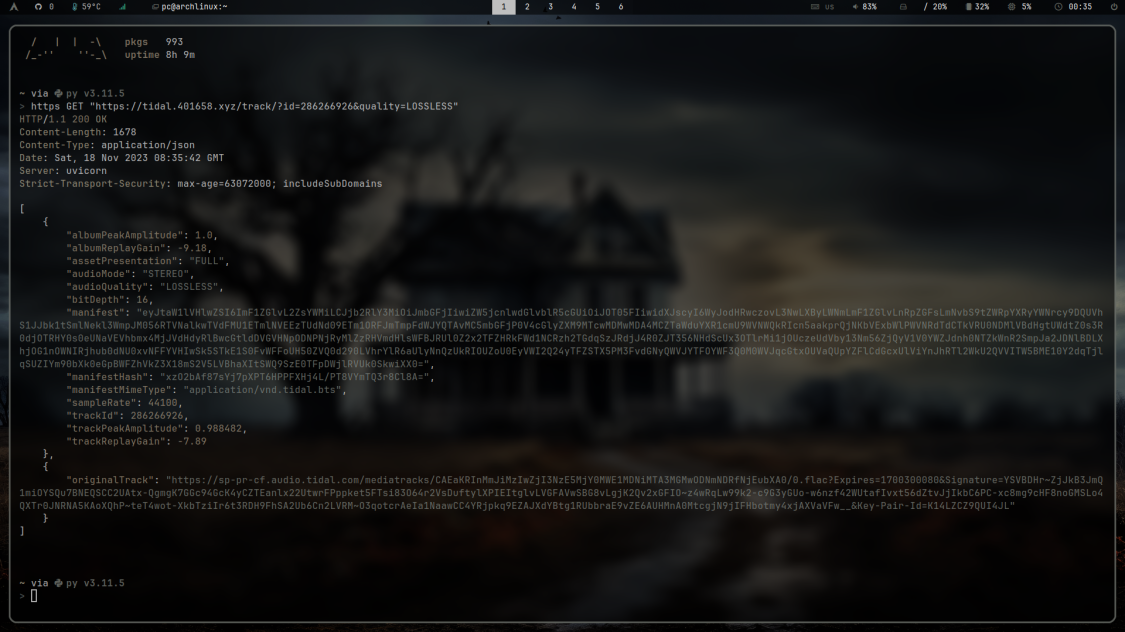Click the "manifestMimeType" line
The height and width of the screenshot is (632, 1125).
point(207,390)
